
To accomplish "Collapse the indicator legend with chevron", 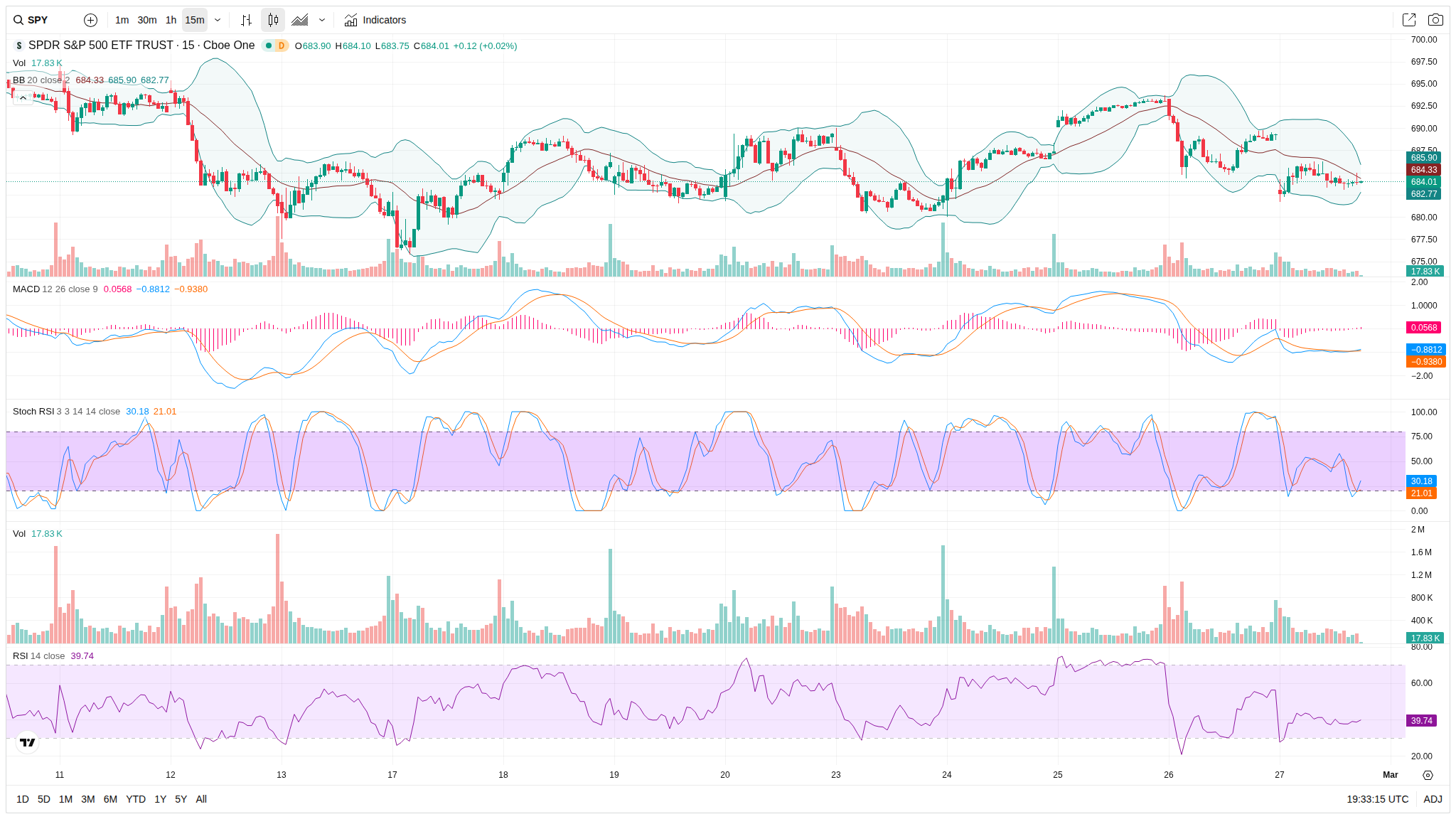I will pyautogui.click(x=23, y=97).
